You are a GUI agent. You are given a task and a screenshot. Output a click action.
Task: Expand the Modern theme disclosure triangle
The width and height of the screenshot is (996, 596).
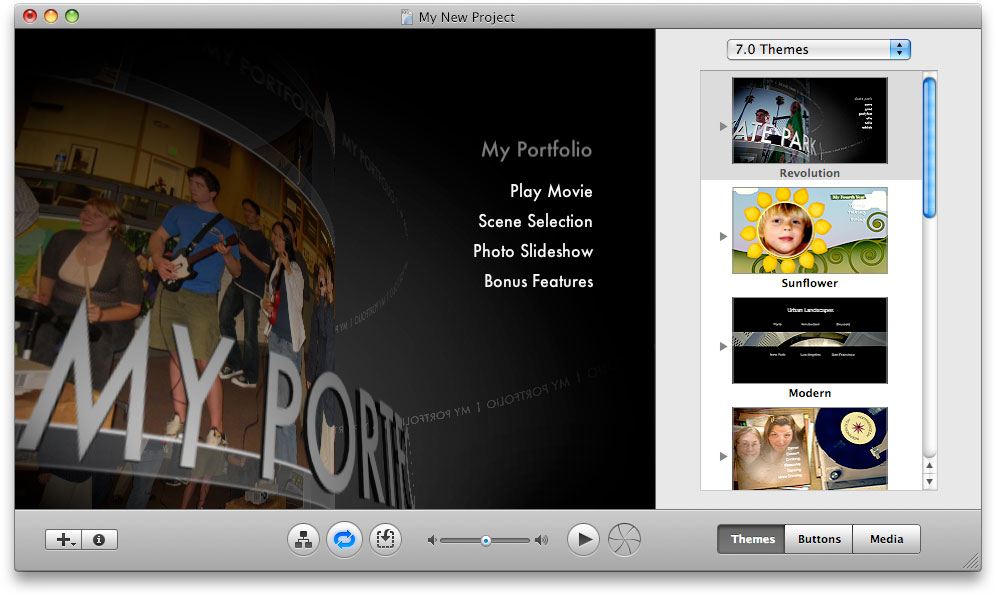point(724,346)
